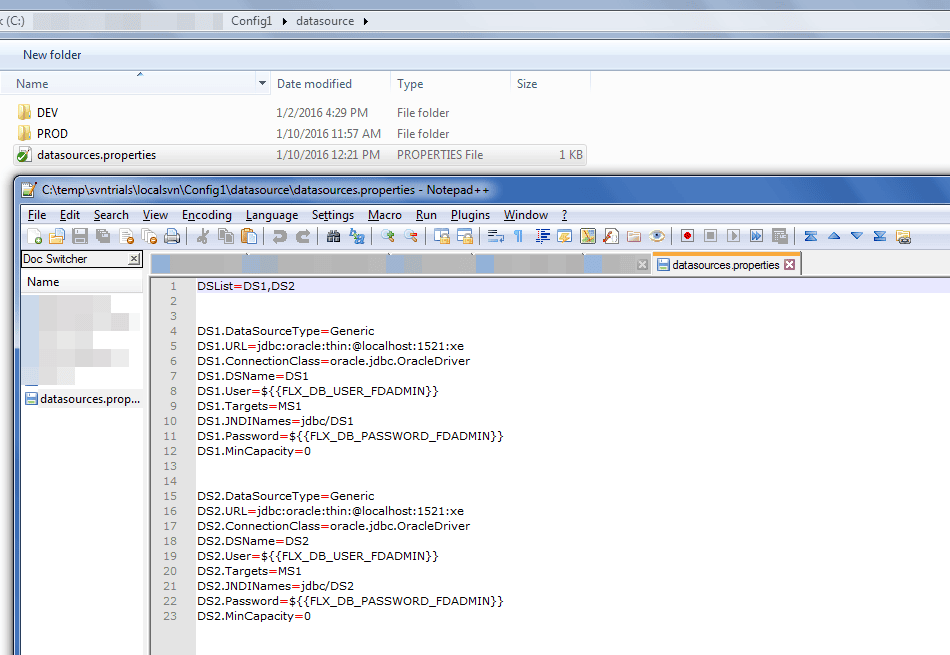Close the blurred tab using its gray X
Viewport: 950px width, 655px height.
click(642, 265)
